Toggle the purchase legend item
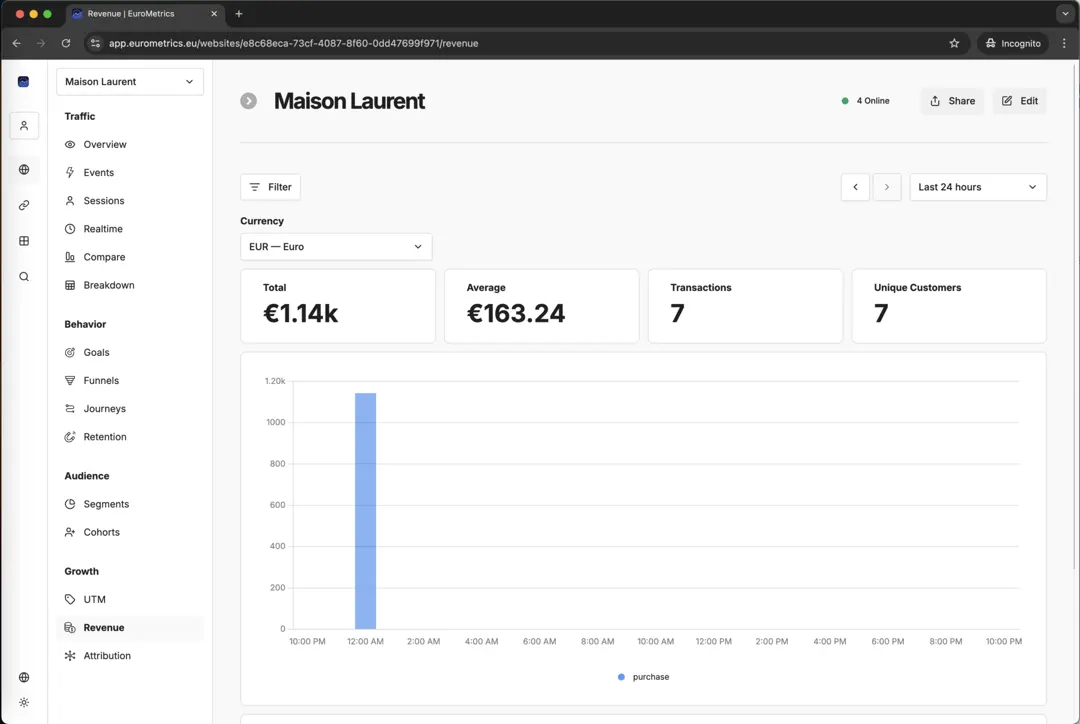 [643, 677]
